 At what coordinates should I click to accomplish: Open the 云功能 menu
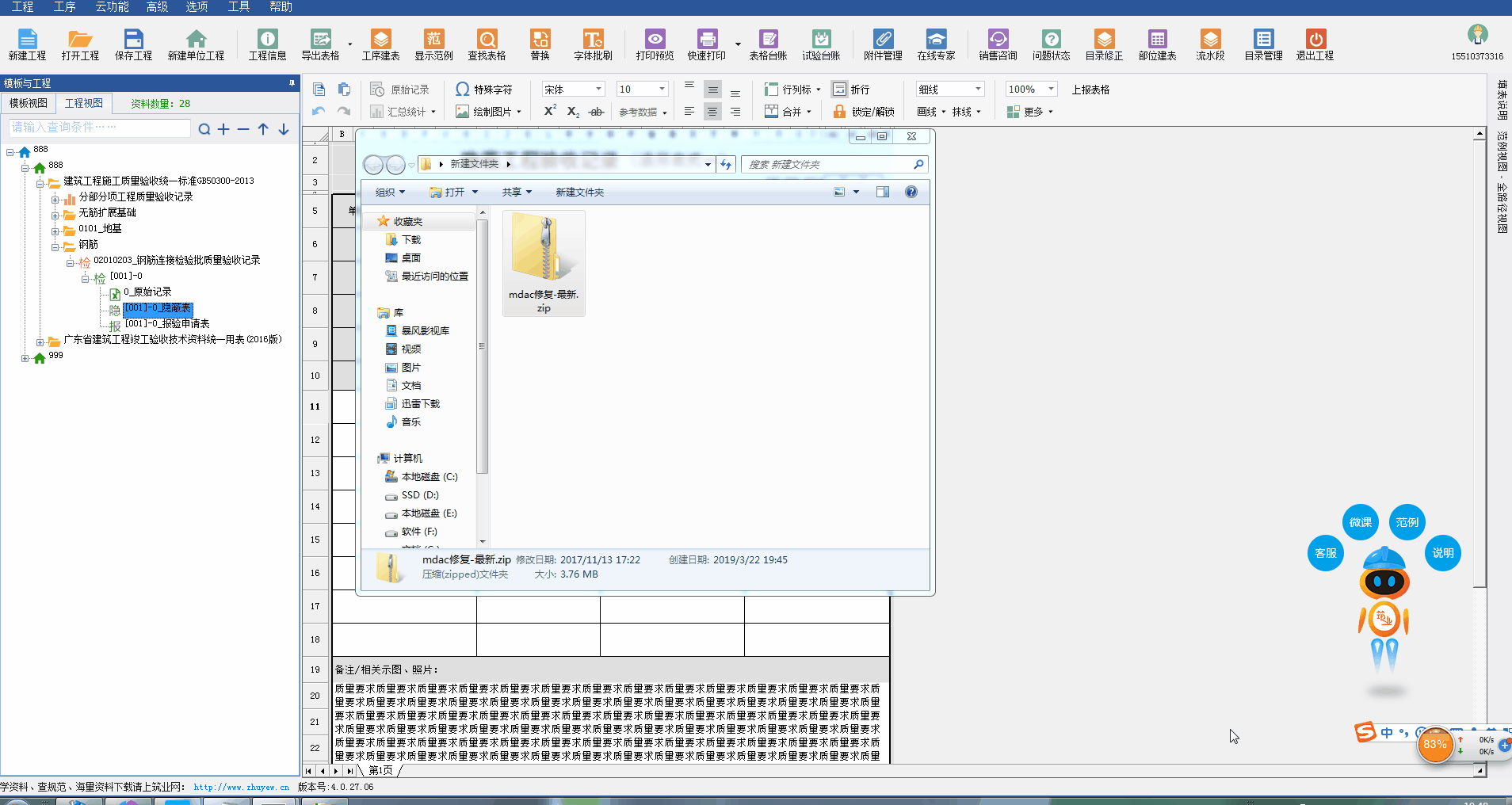[112, 7]
